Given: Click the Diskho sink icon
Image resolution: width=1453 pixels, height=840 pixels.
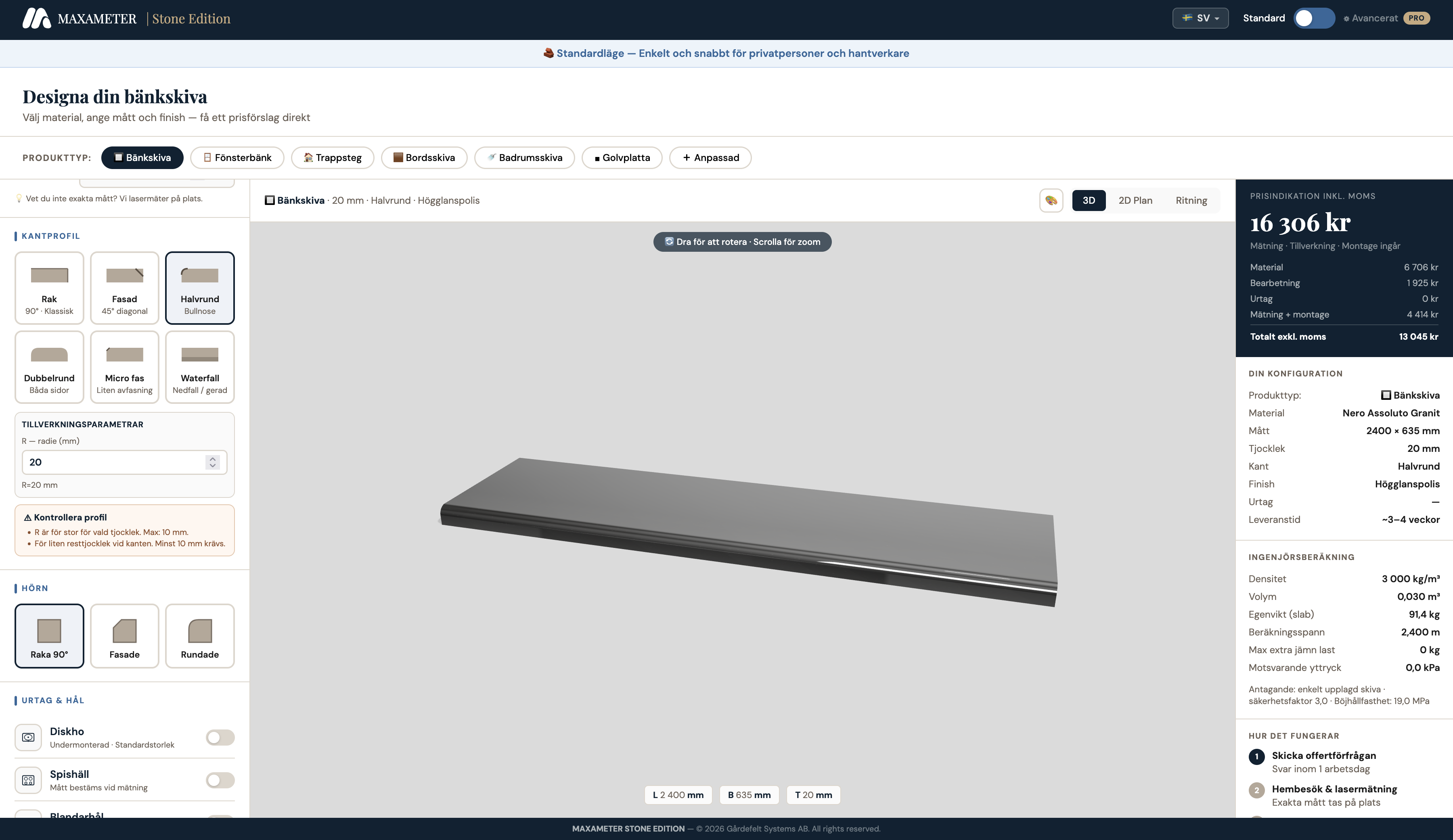Looking at the screenshot, I should click(28, 737).
